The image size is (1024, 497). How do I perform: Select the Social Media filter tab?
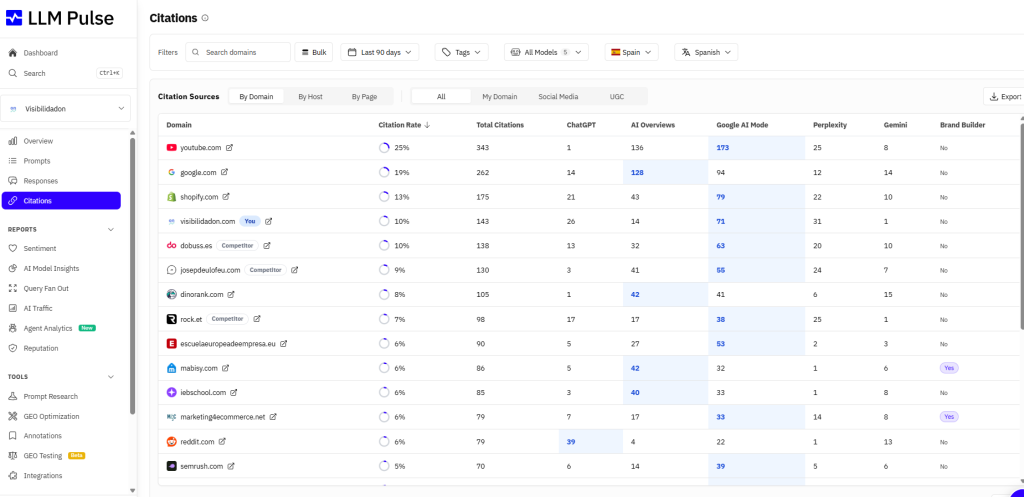pos(558,97)
